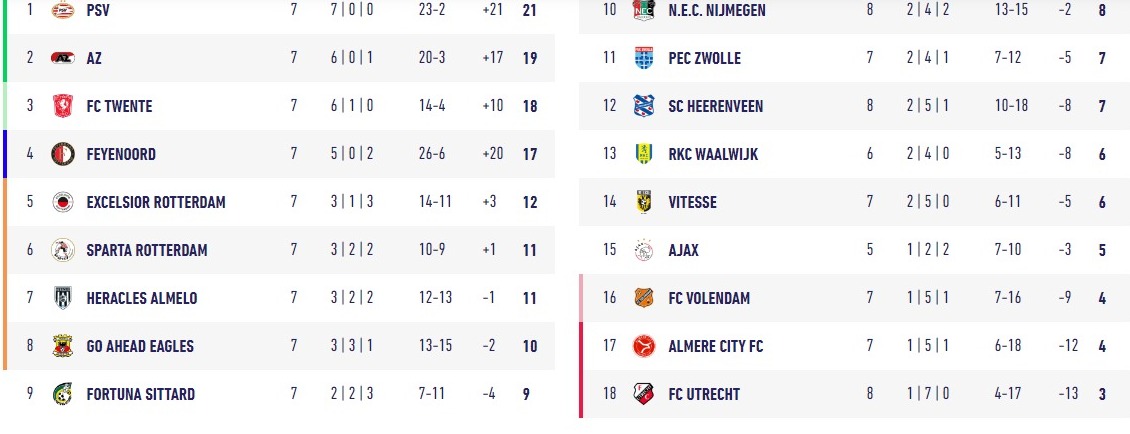
Task: Click the RKC Waalwijk team name
Action: 713,154
